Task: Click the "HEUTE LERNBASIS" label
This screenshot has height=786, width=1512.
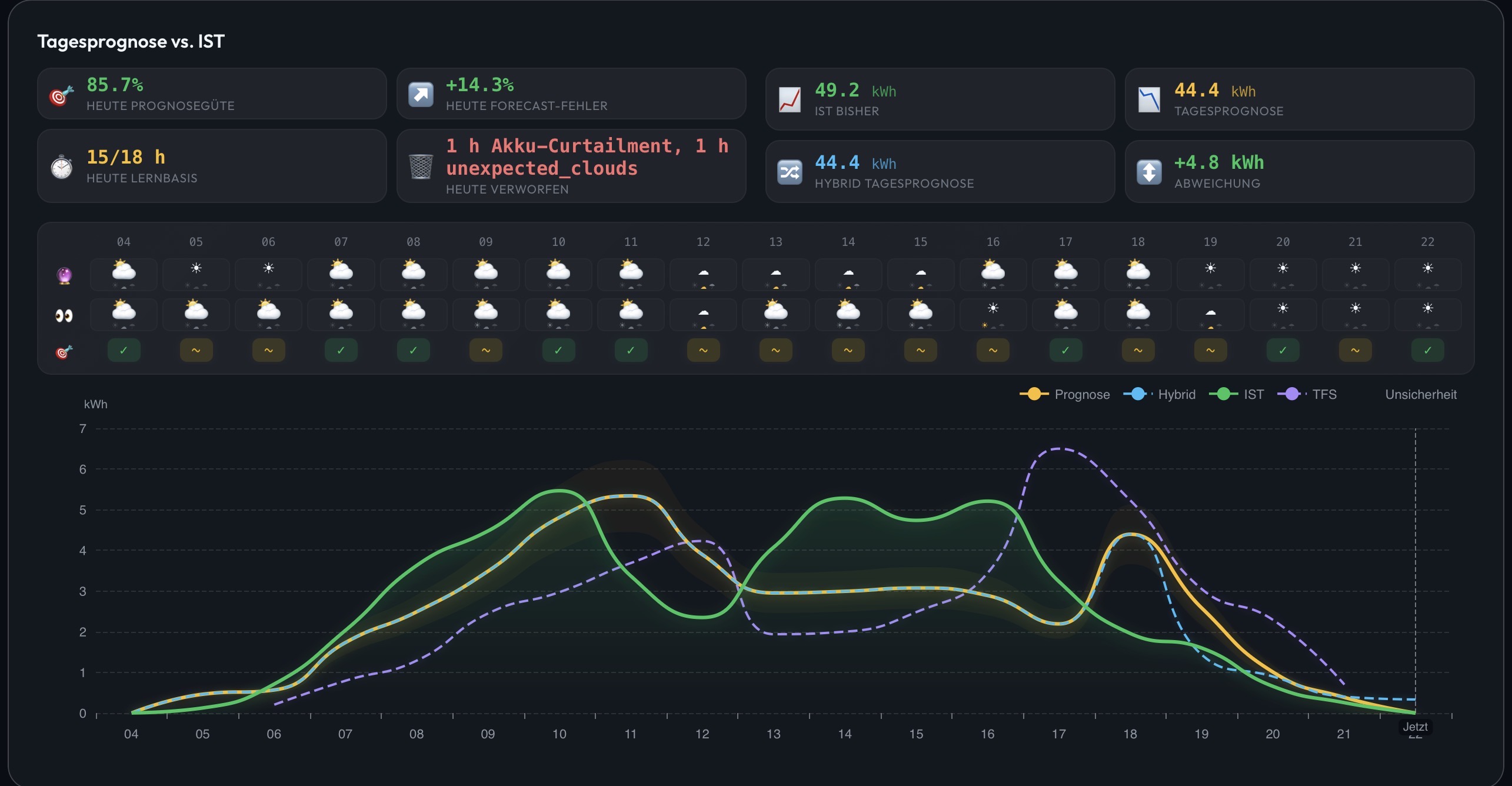Action: click(142, 178)
